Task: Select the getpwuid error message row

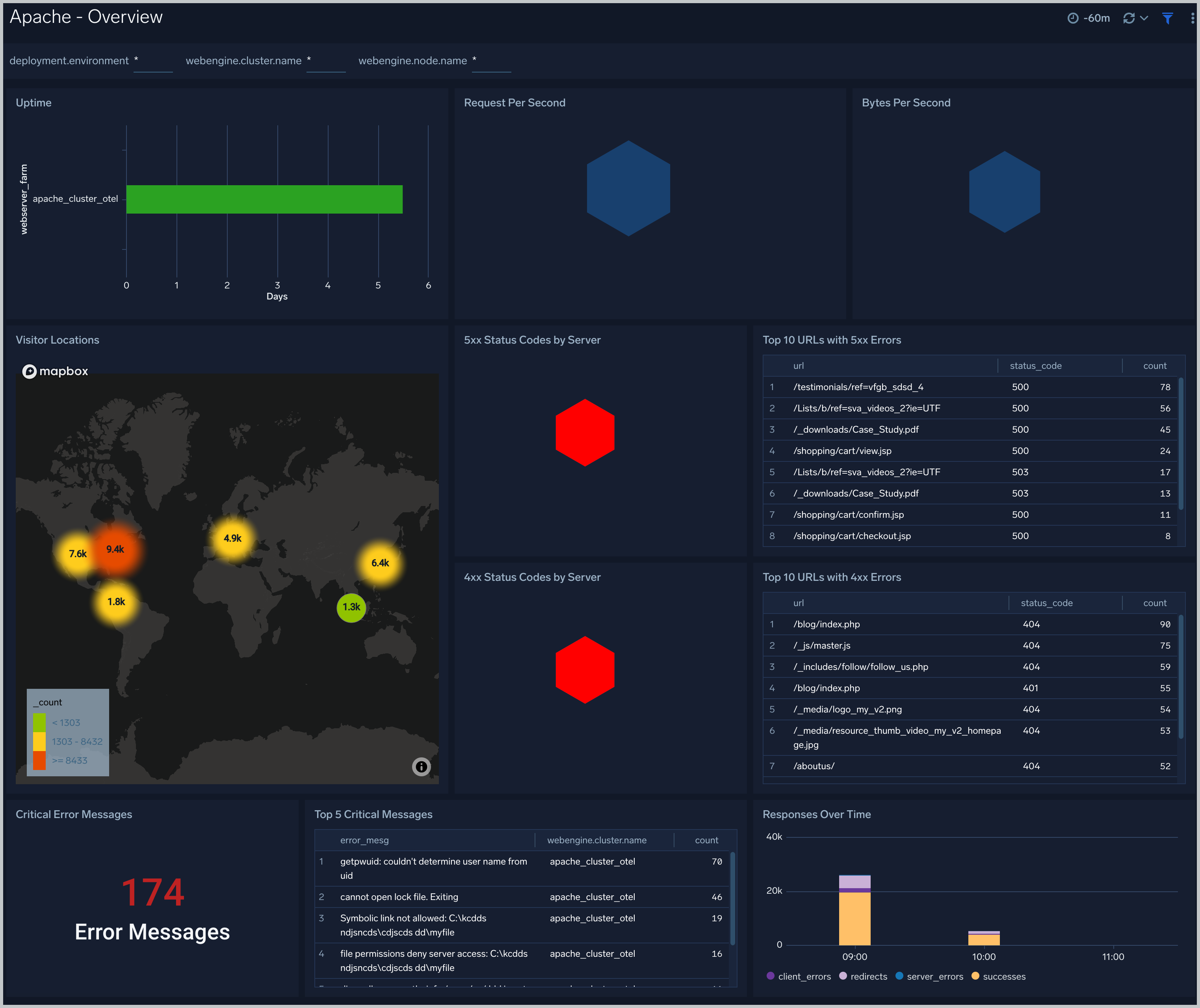Action: coord(522,869)
